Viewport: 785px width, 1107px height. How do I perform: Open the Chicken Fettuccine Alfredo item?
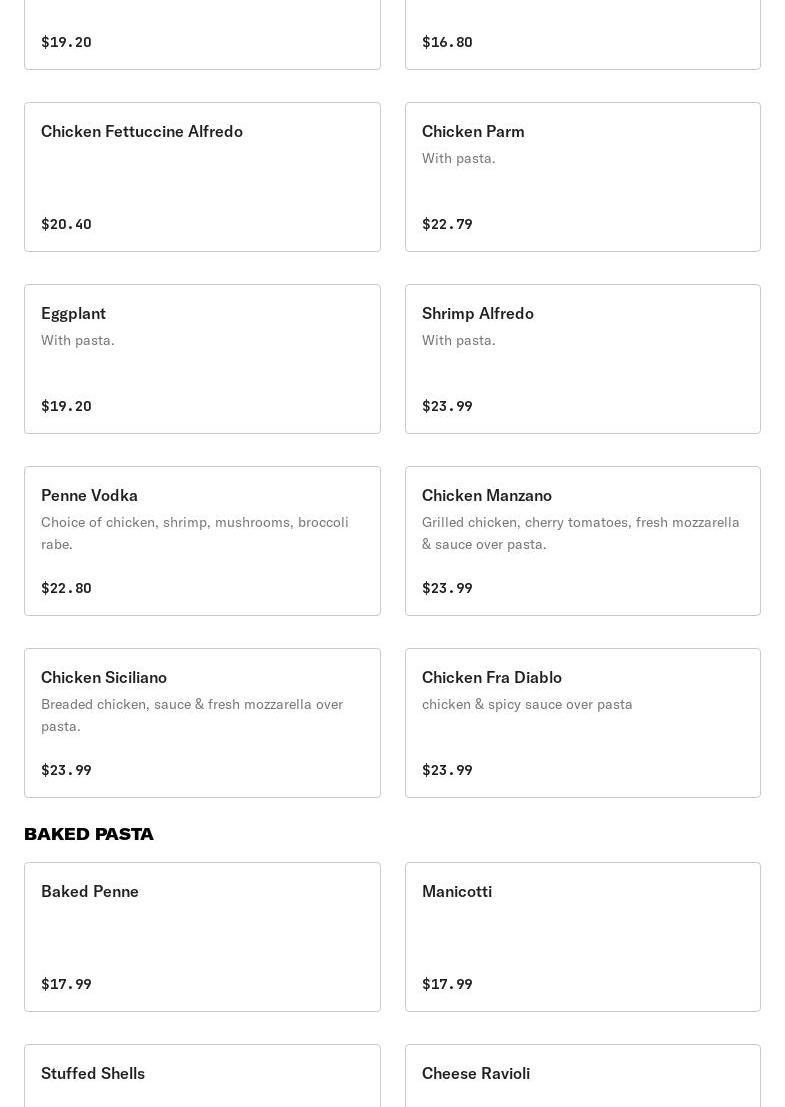coord(202,176)
